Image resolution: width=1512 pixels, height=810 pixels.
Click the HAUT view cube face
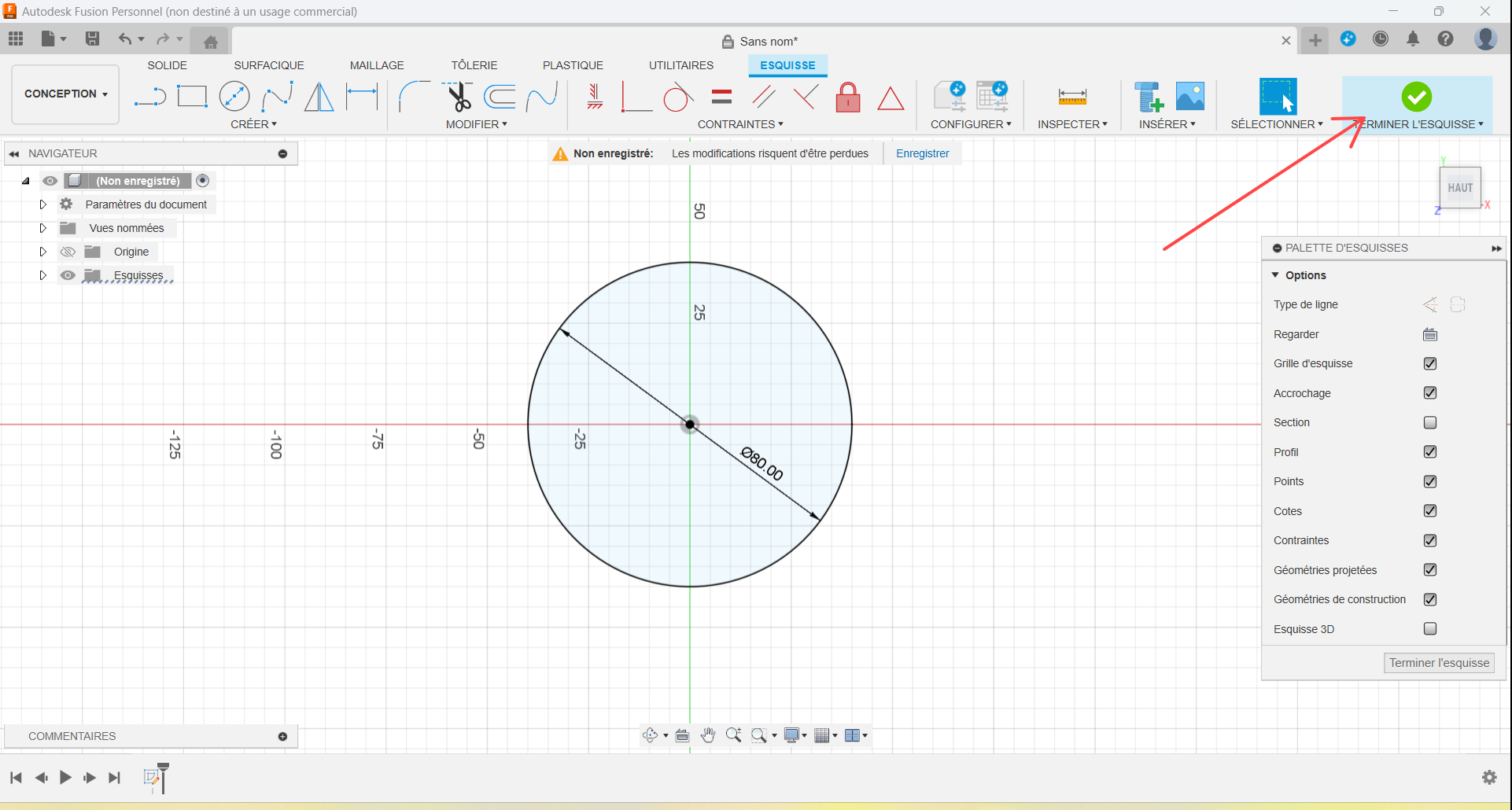click(x=1460, y=187)
